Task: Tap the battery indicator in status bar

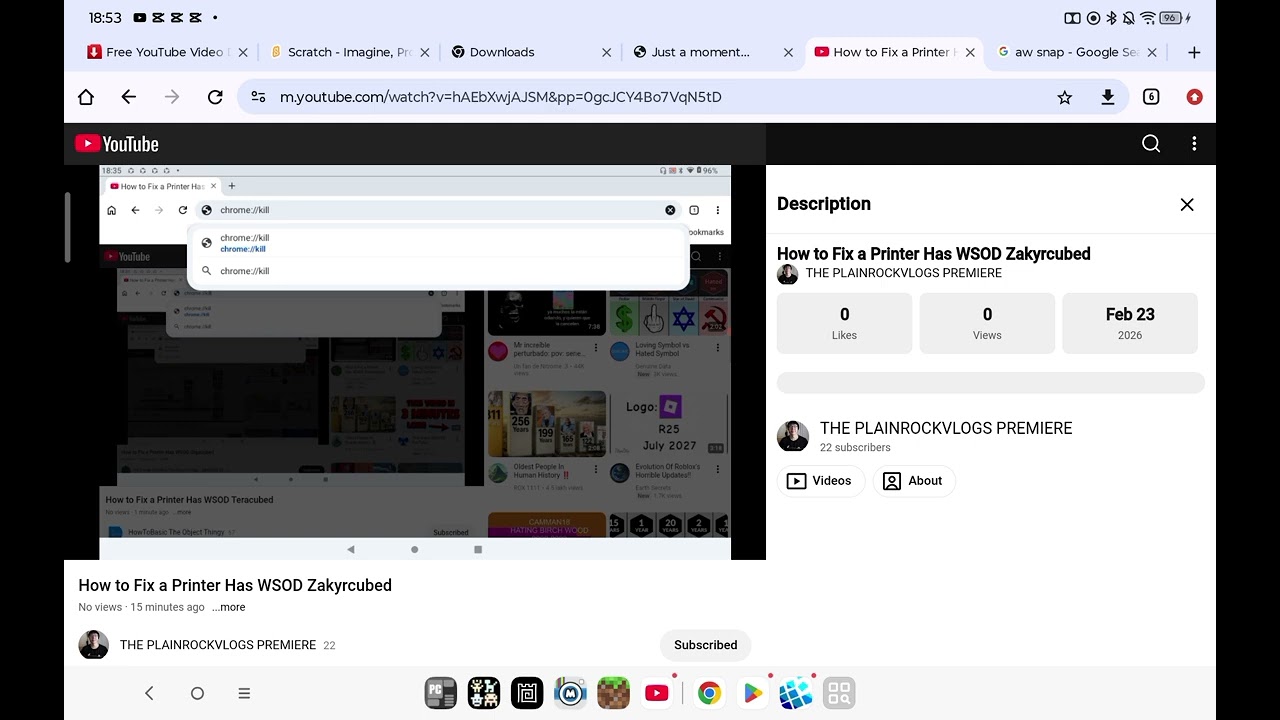Action: tap(1170, 18)
